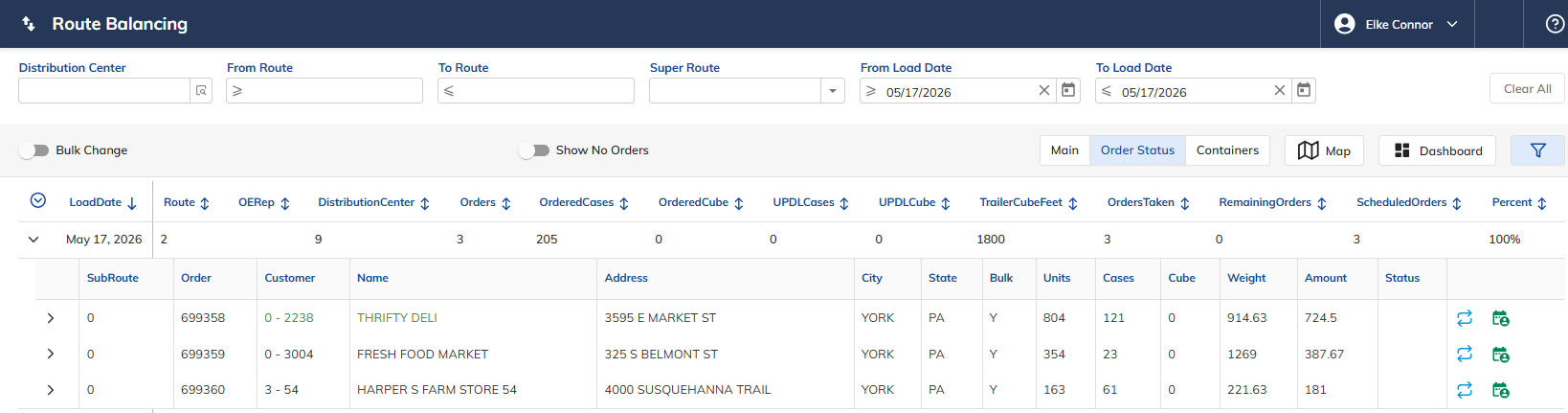Click in the To Route field
1568x413 pixels.
point(536,90)
